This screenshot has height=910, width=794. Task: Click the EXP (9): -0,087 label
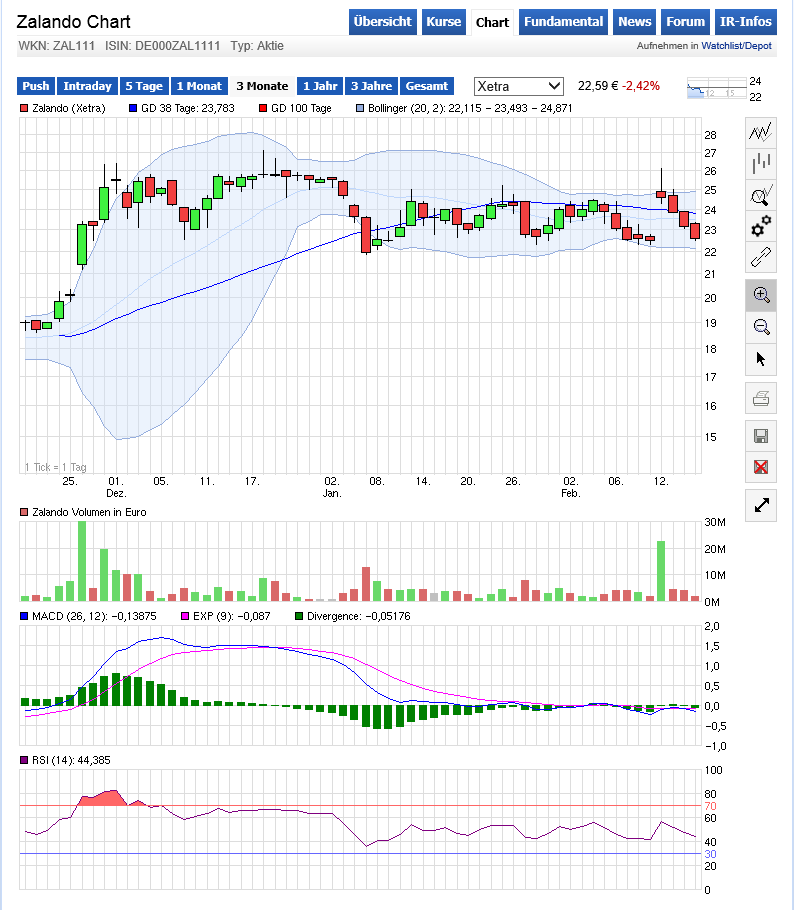tap(232, 616)
